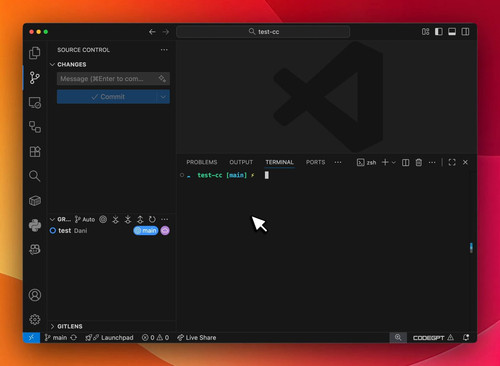Open the Explorer view in activity bar
This screenshot has height=366, width=500.
[35, 53]
